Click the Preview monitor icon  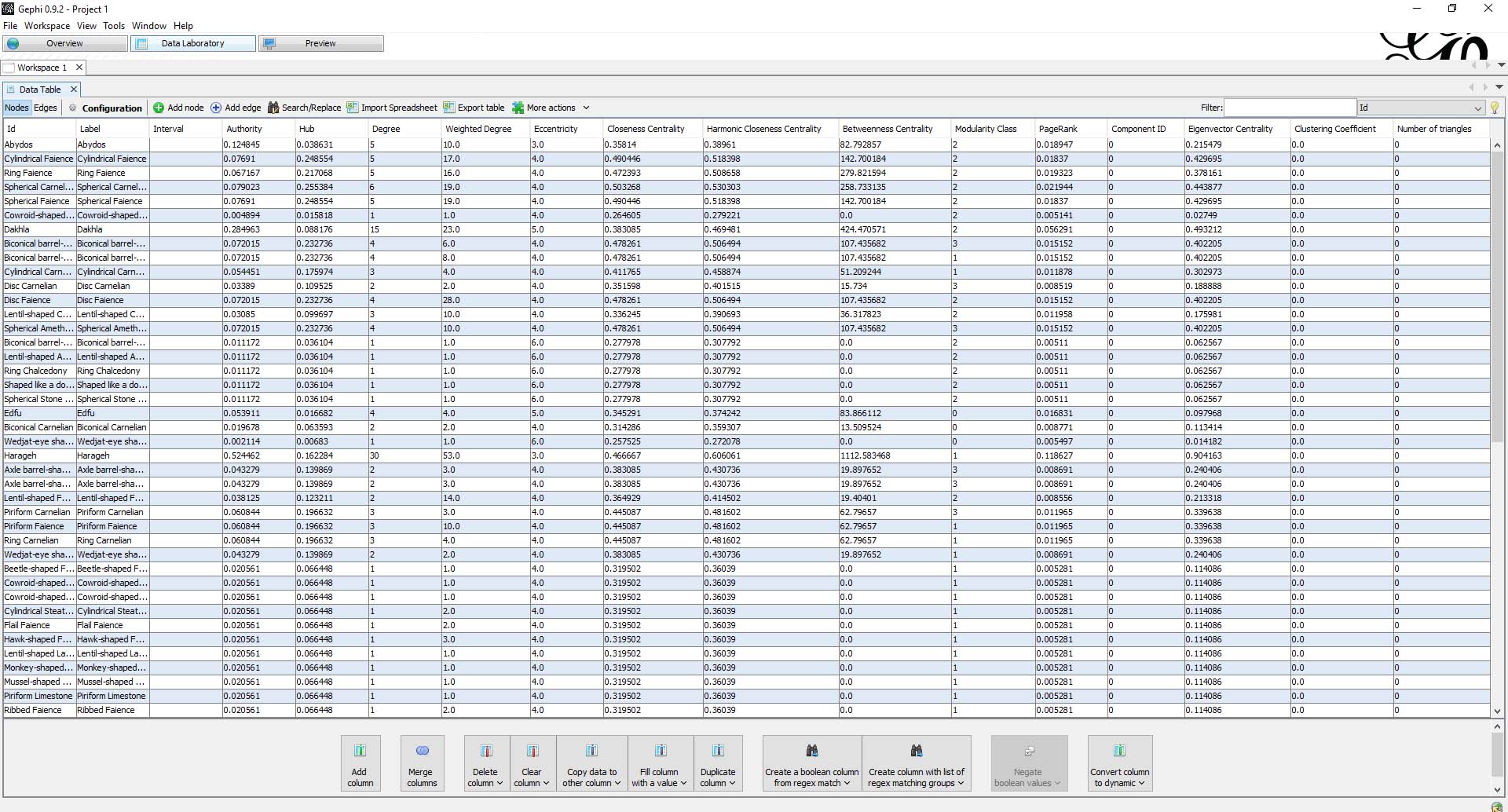tap(269, 43)
